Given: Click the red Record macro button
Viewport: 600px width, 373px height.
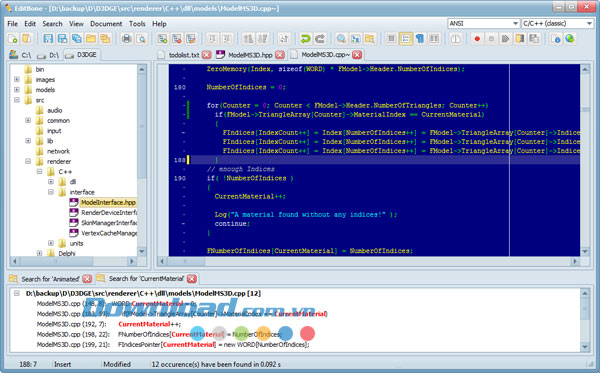Looking at the screenshot, I should coord(477,39).
